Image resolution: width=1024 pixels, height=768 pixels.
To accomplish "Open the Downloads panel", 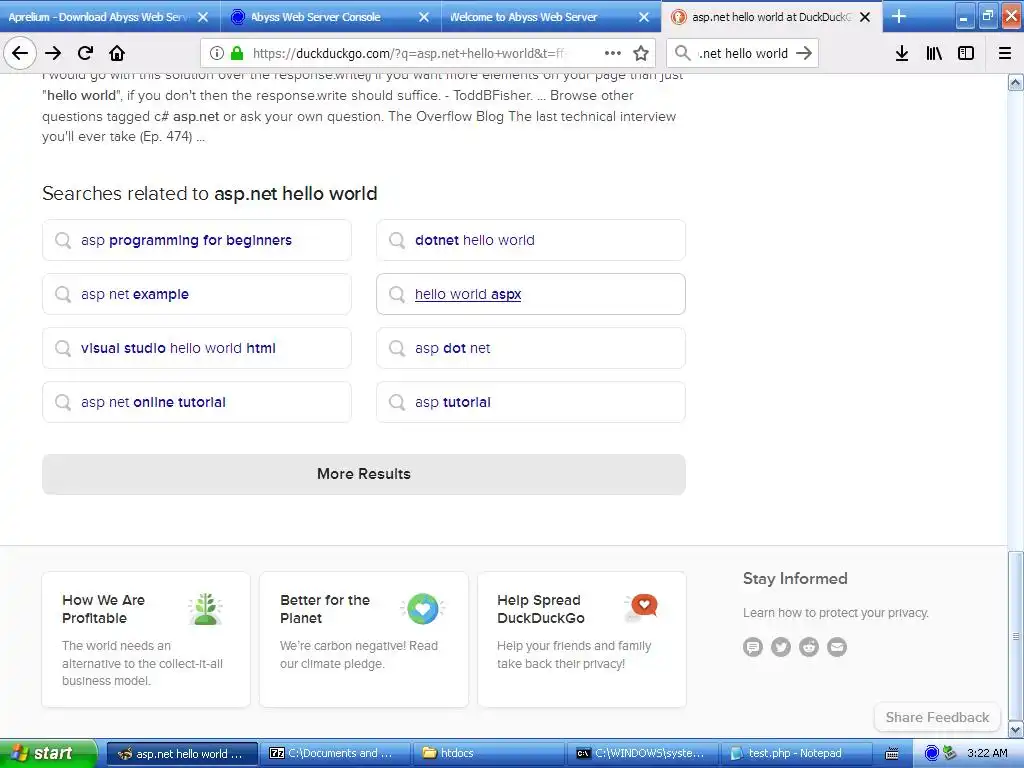I will click(902, 53).
